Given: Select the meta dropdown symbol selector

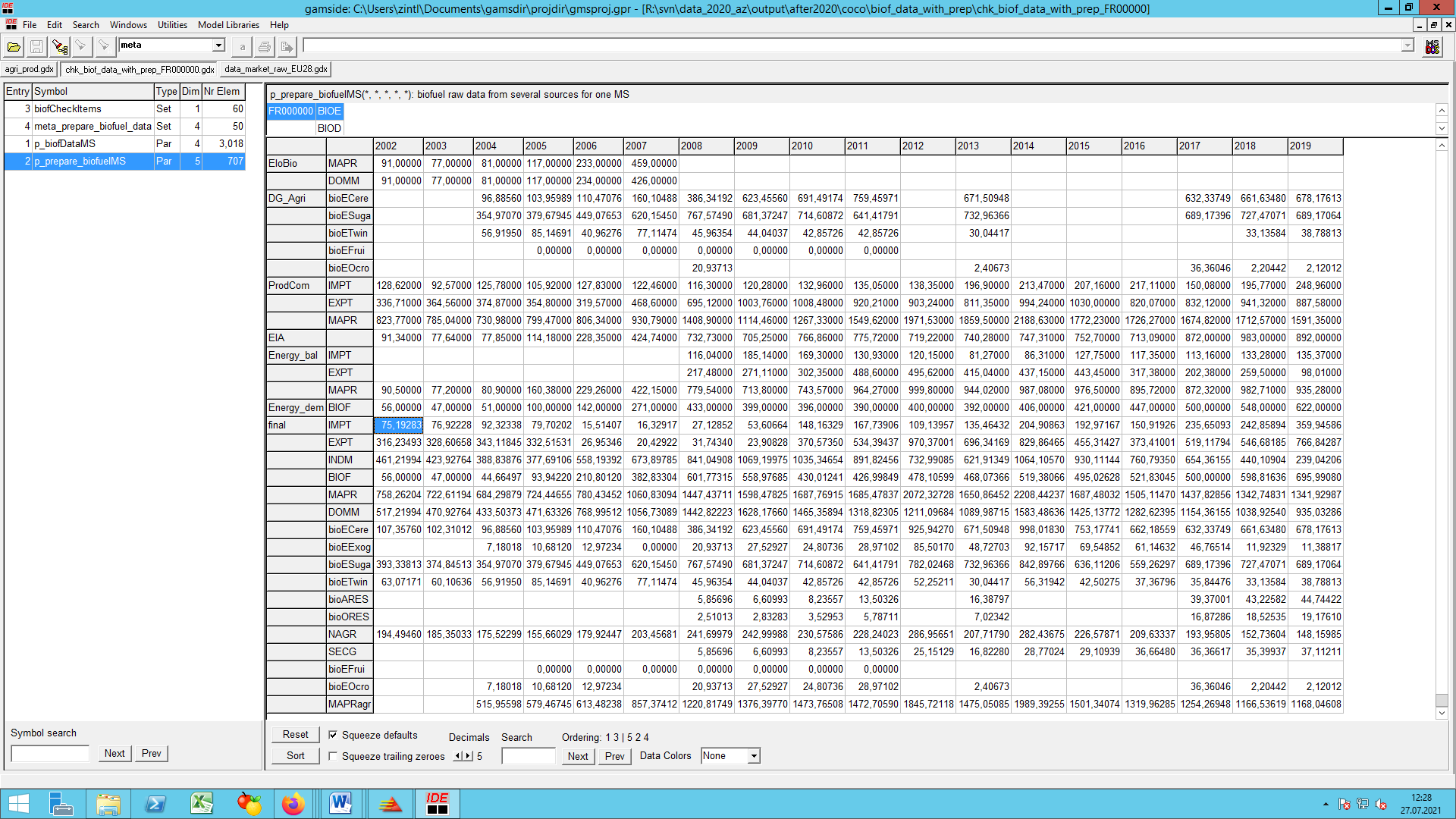Looking at the screenshot, I should tap(168, 46).
